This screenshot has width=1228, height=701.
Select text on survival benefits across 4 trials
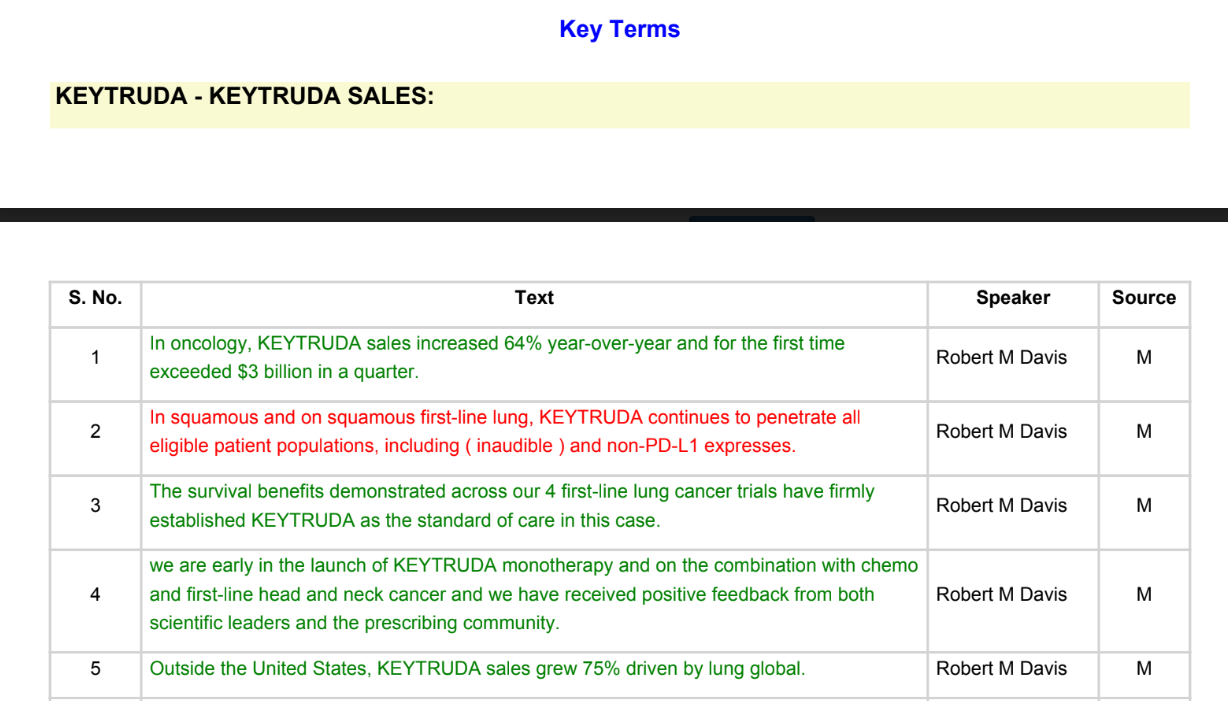512,506
